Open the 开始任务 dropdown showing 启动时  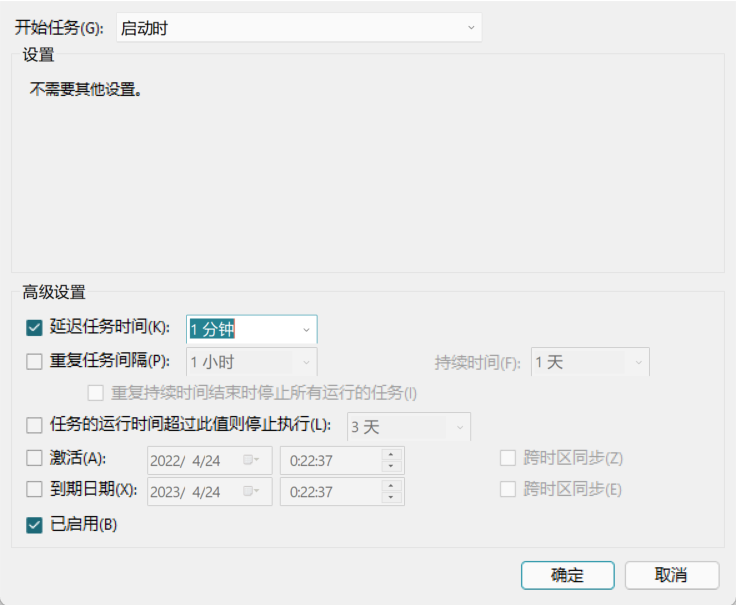point(299,28)
